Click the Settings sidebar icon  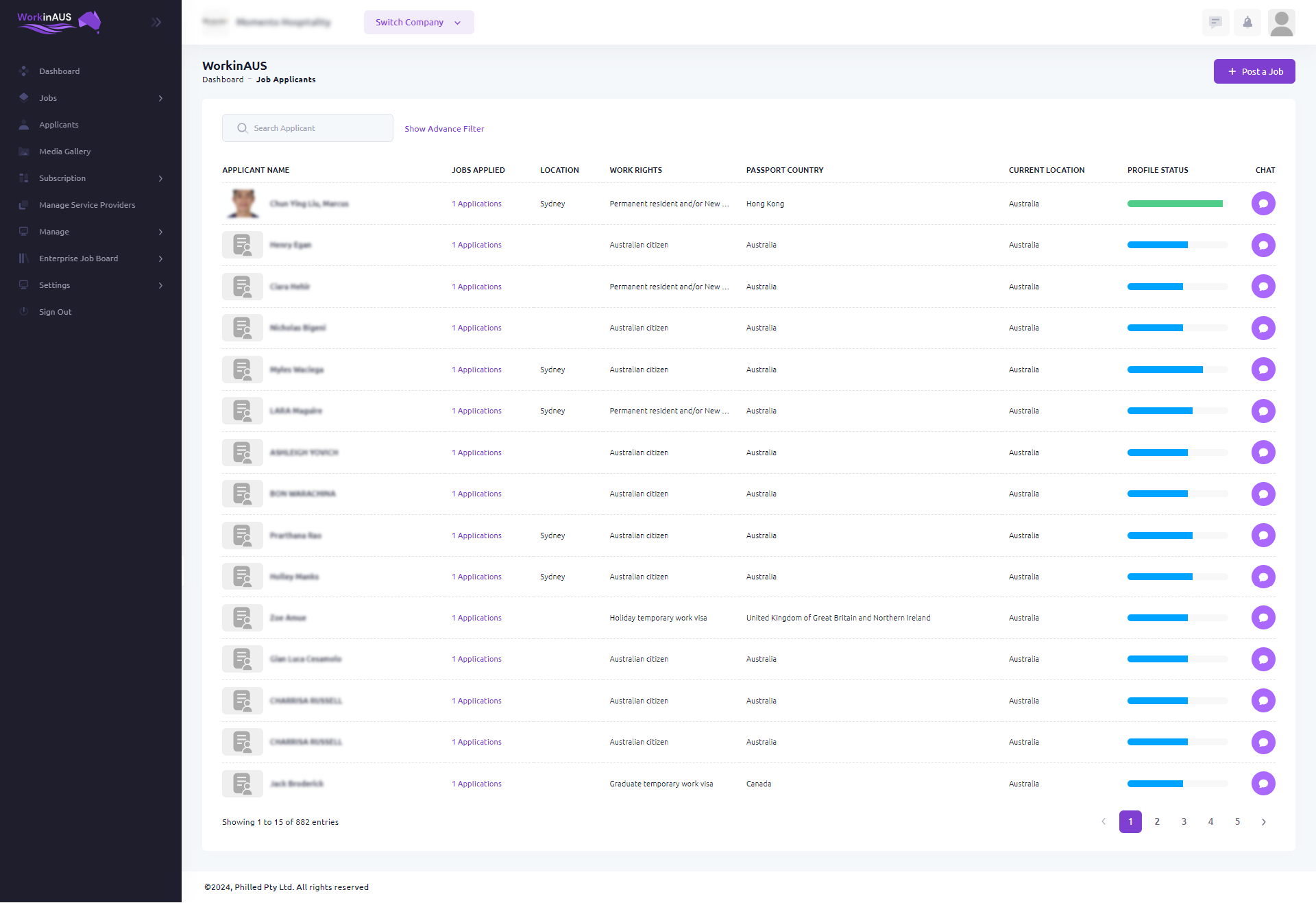(x=24, y=285)
